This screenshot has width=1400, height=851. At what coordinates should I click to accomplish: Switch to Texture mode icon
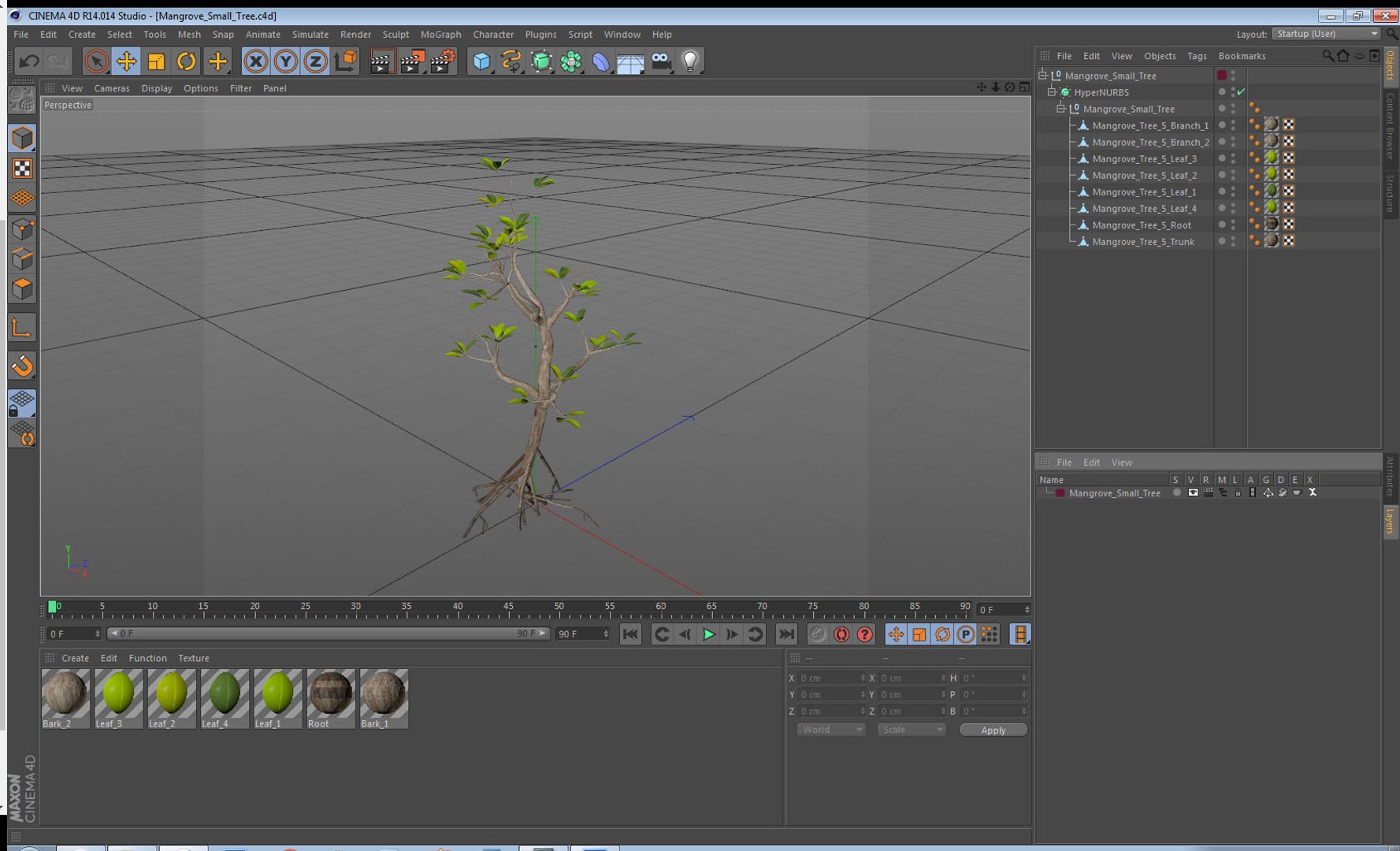(22, 169)
